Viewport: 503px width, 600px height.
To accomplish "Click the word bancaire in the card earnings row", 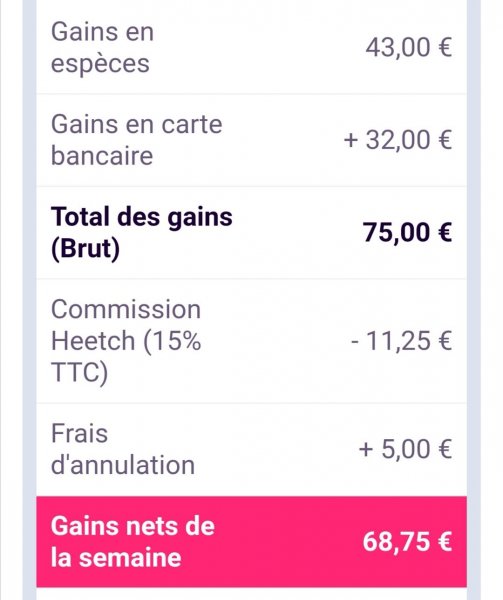I will tap(102, 156).
